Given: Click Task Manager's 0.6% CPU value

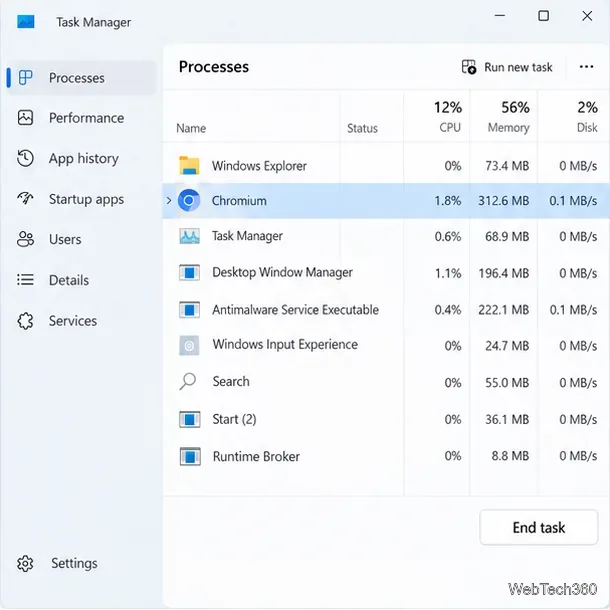Looking at the screenshot, I should coord(448,237).
